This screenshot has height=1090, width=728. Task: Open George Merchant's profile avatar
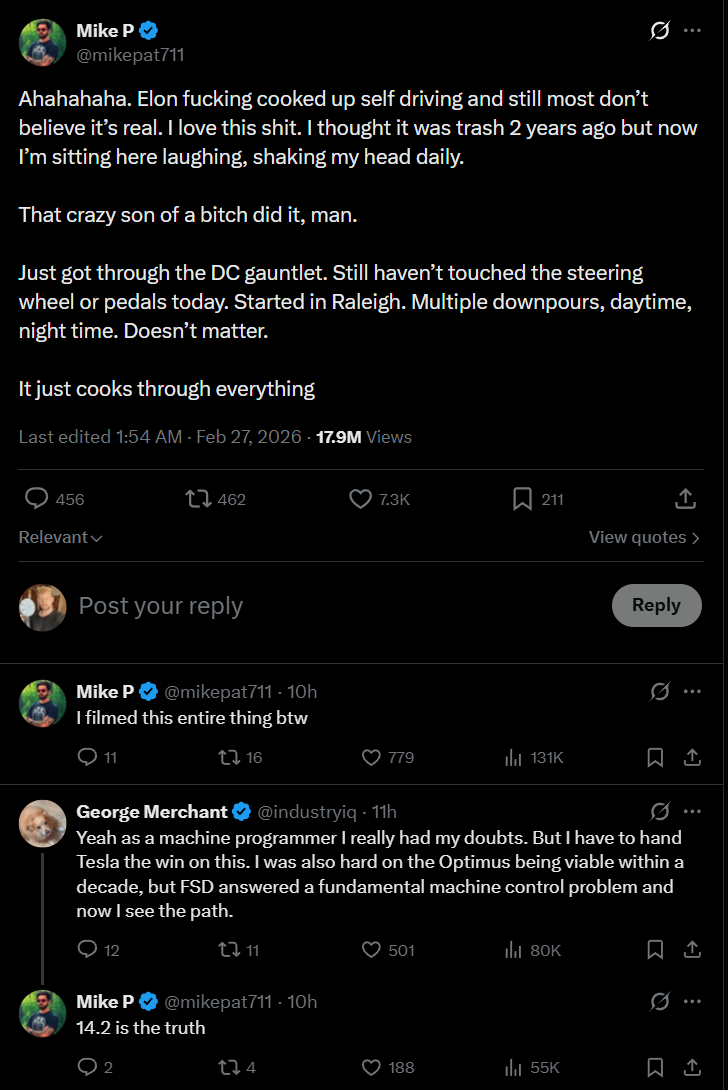pos(43,823)
